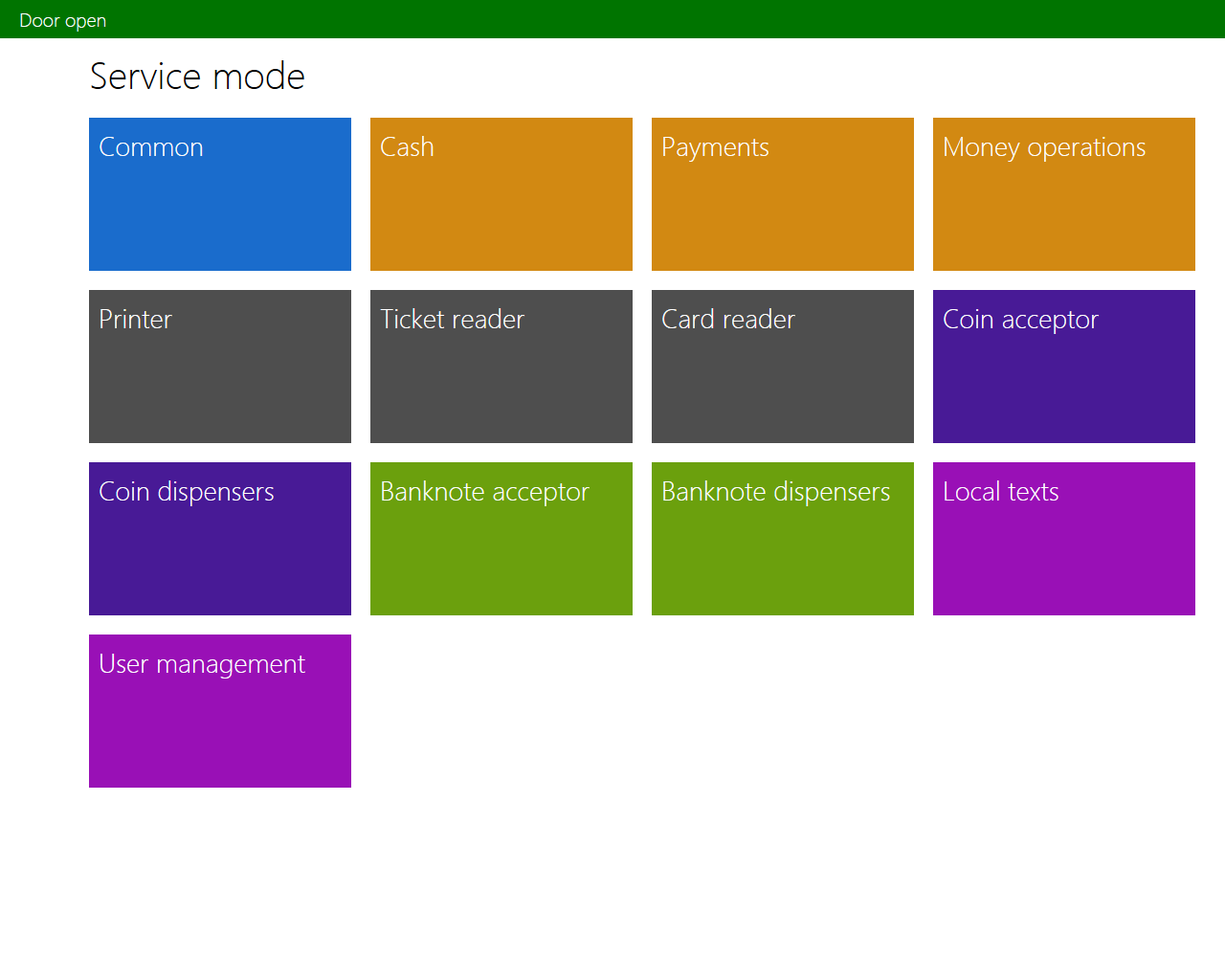Open the Common settings tile
The height and width of the screenshot is (980, 1225).
click(220, 194)
